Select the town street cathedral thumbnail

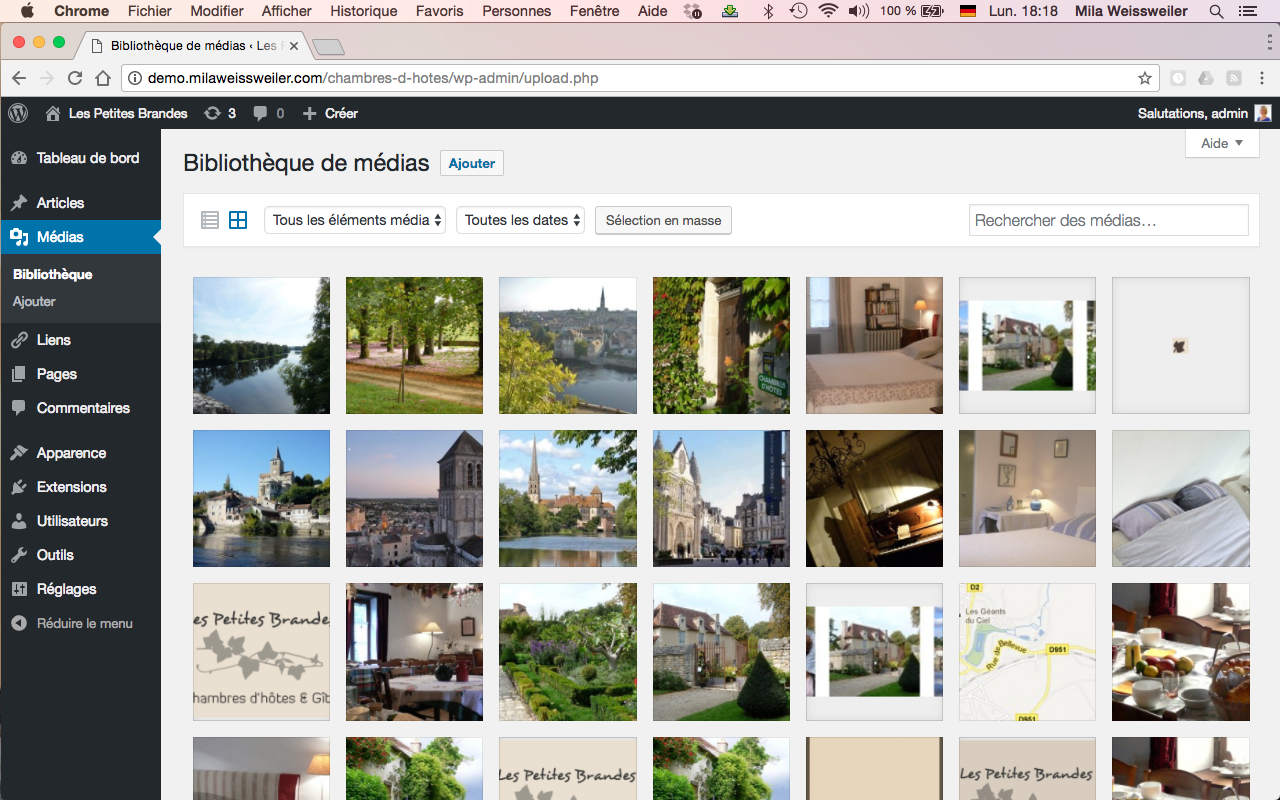pos(721,498)
